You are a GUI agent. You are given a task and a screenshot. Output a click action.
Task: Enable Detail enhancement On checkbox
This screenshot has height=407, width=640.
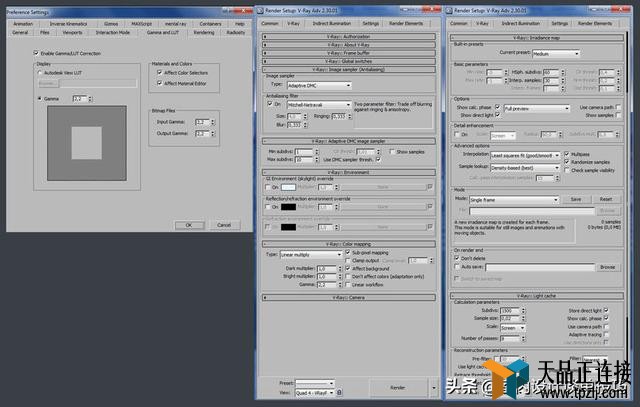[x=457, y=134]
